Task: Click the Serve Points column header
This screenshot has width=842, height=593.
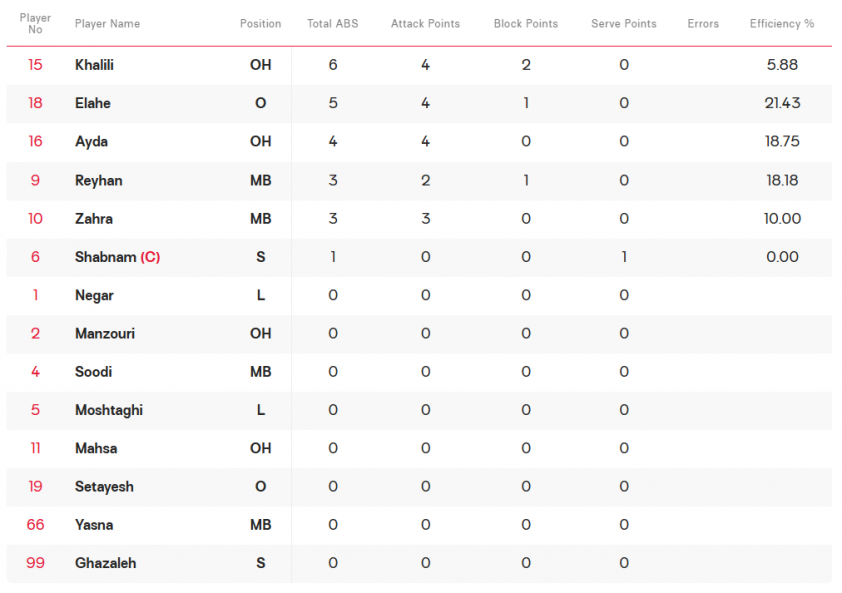Action: click(623, 24)
